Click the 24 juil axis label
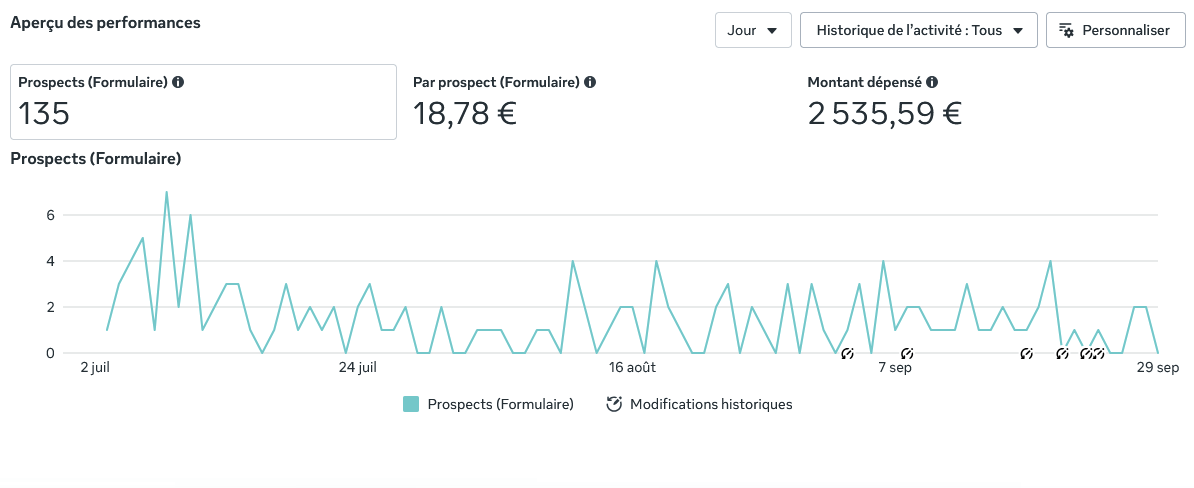Screen dimensions: 1194x488 tap(358, 368)
